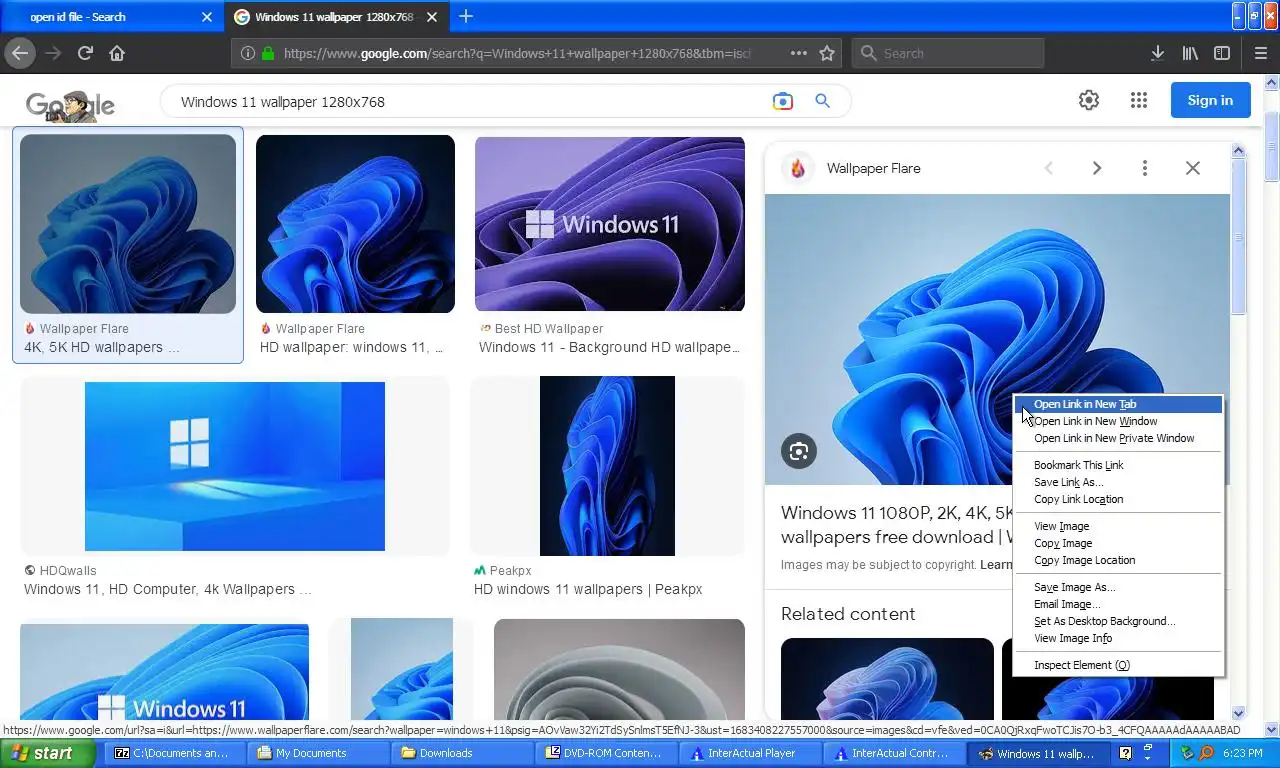1280x768 pixels.
Task: Open the page actions three-dot menu
Action: pyautogui.click(x=799, y=53)
